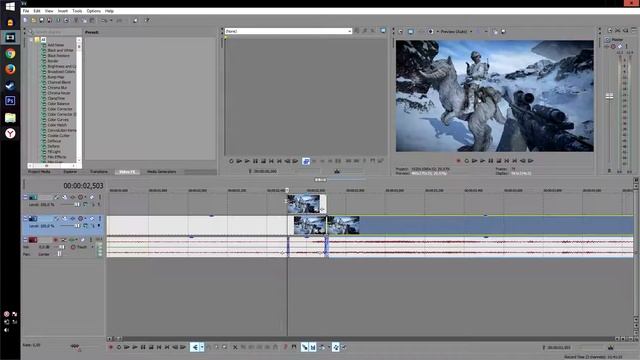Stop playback in the timeline transport bar

[151, 347]
